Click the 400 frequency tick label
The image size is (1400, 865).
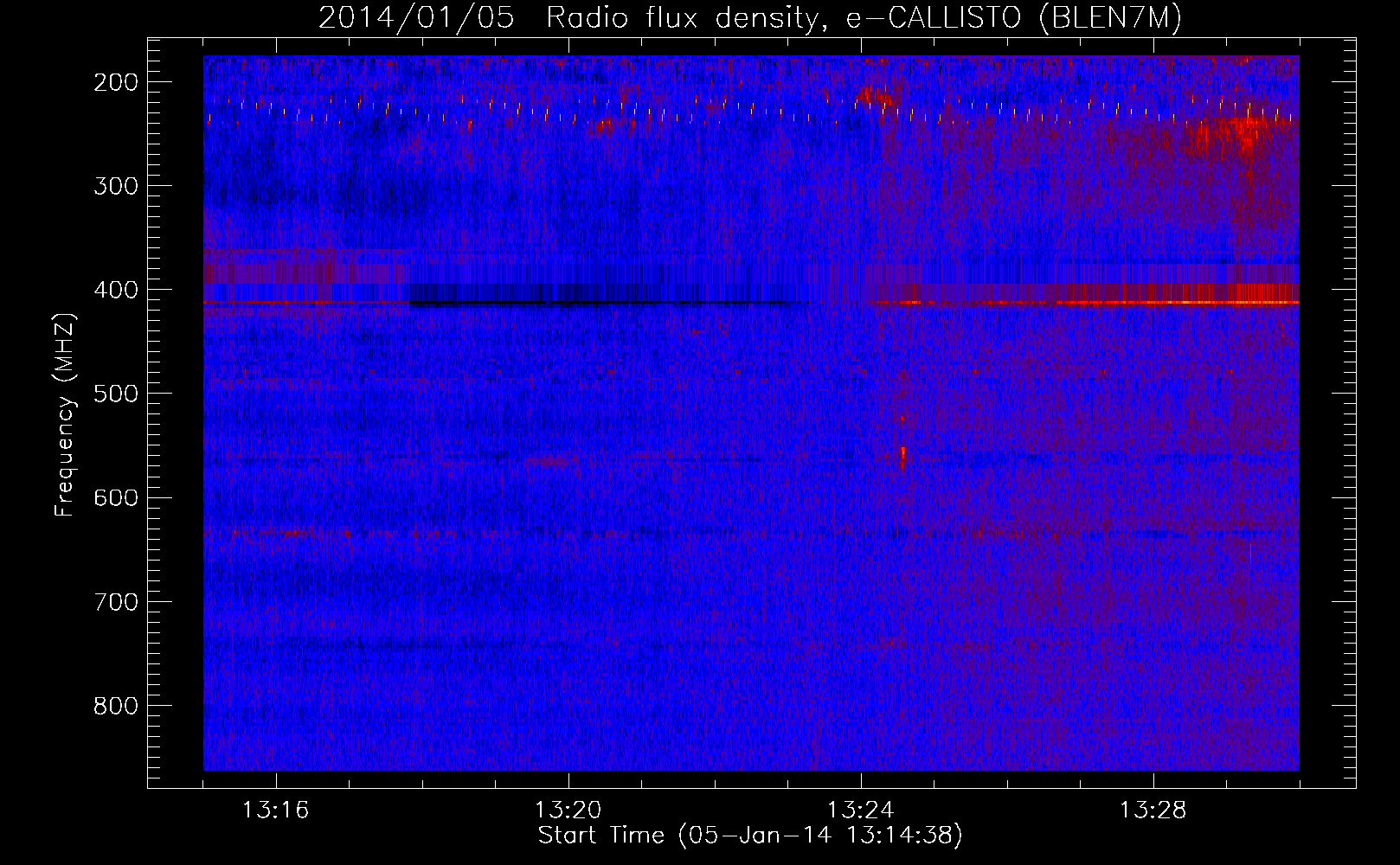coord(116,290)
